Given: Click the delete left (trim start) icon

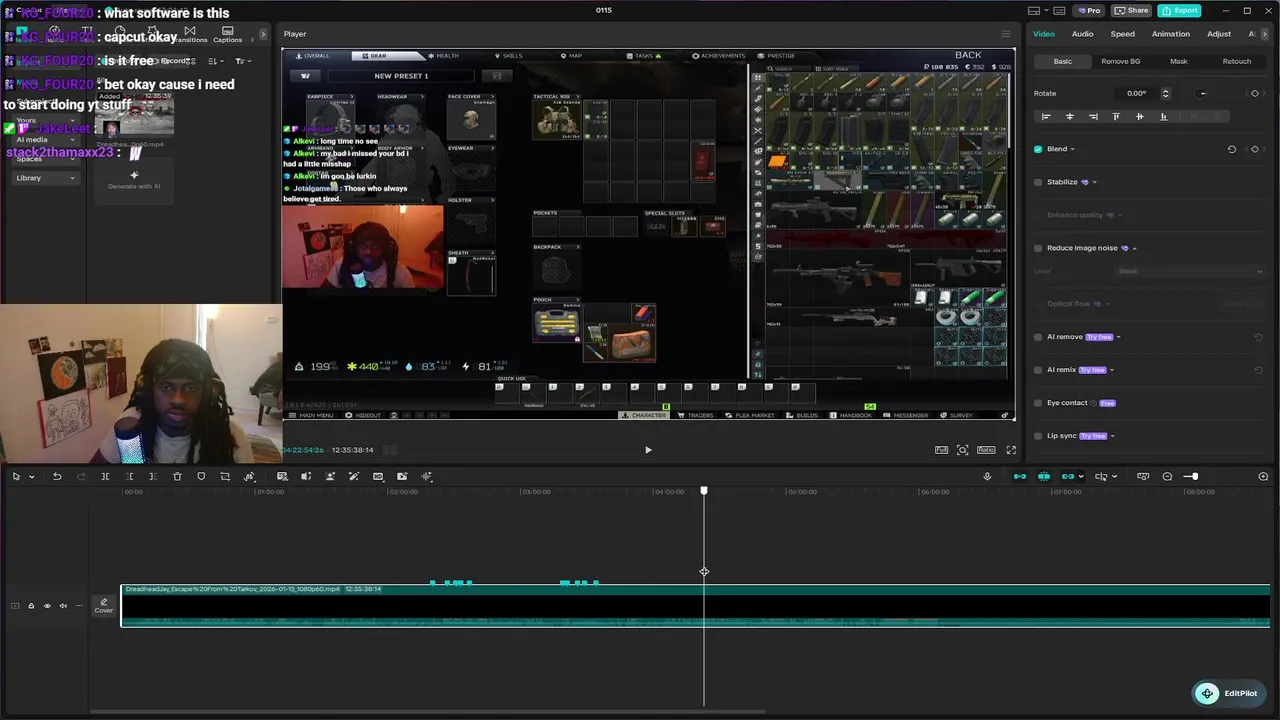Looking at the screenshot, I should tap(129, 476).
